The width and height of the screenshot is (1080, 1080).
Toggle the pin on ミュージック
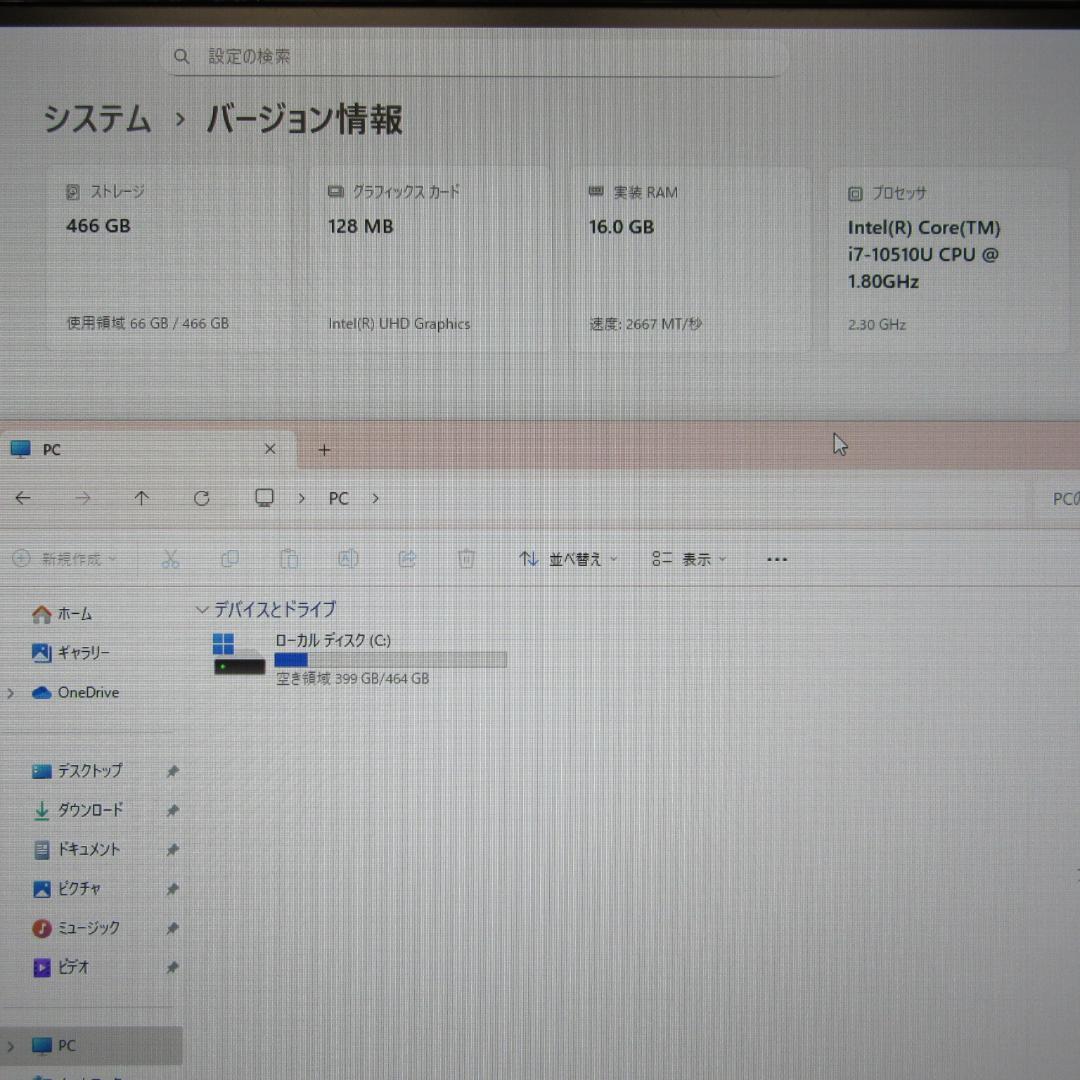[x=172, y=928]
